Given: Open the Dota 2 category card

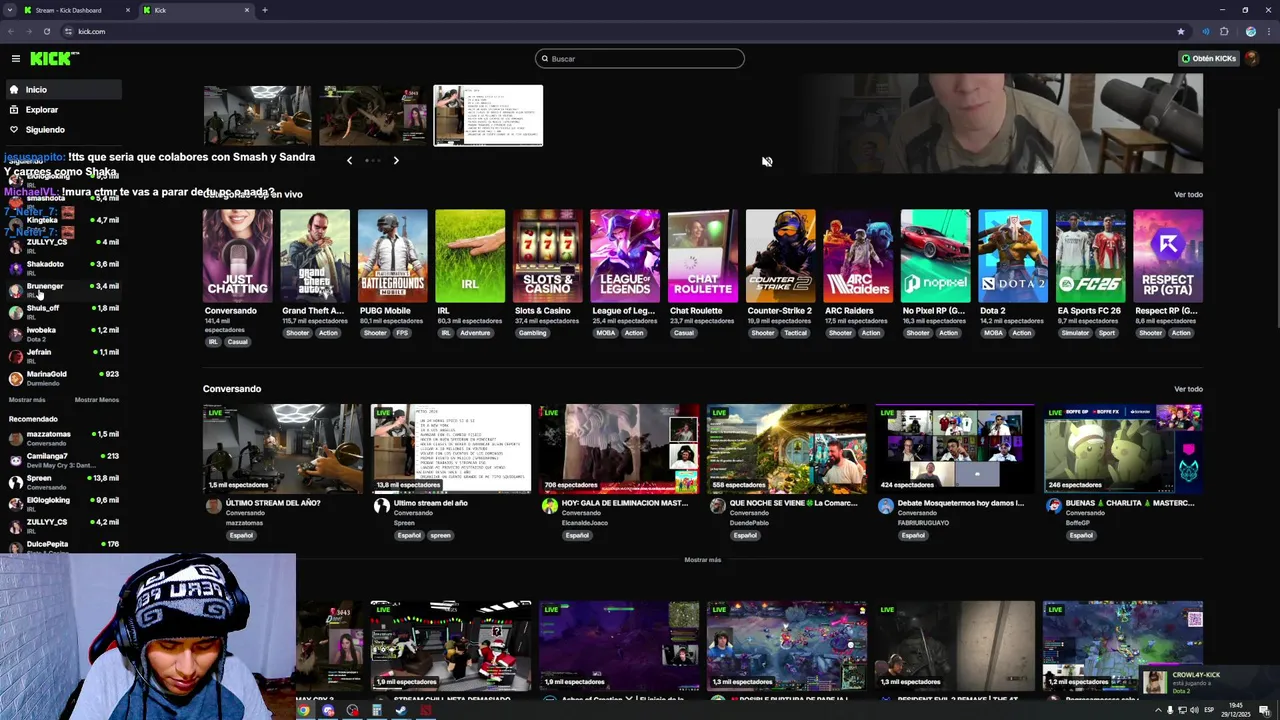Looking at the screenshot, I should pos(1012,256).
